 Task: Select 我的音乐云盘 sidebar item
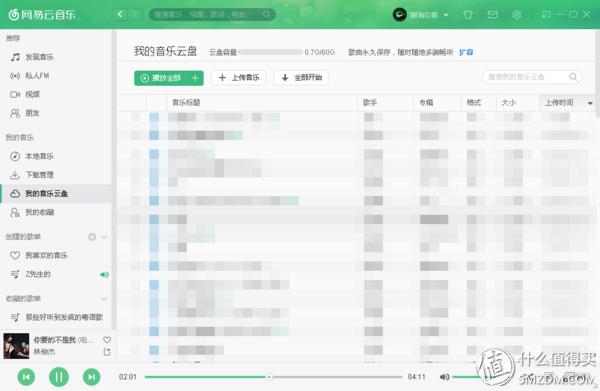pos(56,194)
